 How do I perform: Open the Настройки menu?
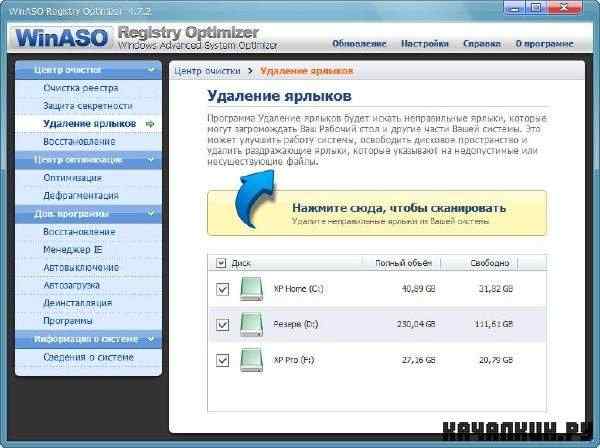(424, 44)
